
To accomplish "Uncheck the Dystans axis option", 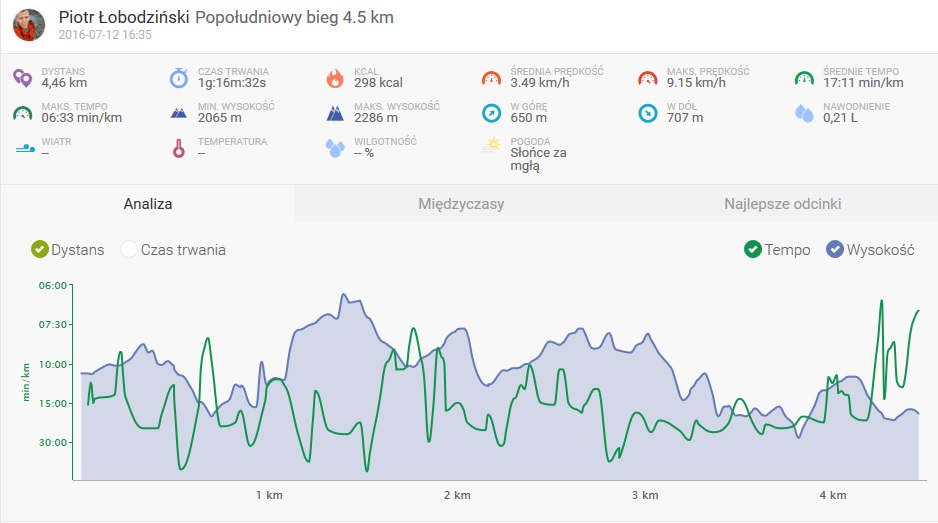I will (x=40, y=250).
